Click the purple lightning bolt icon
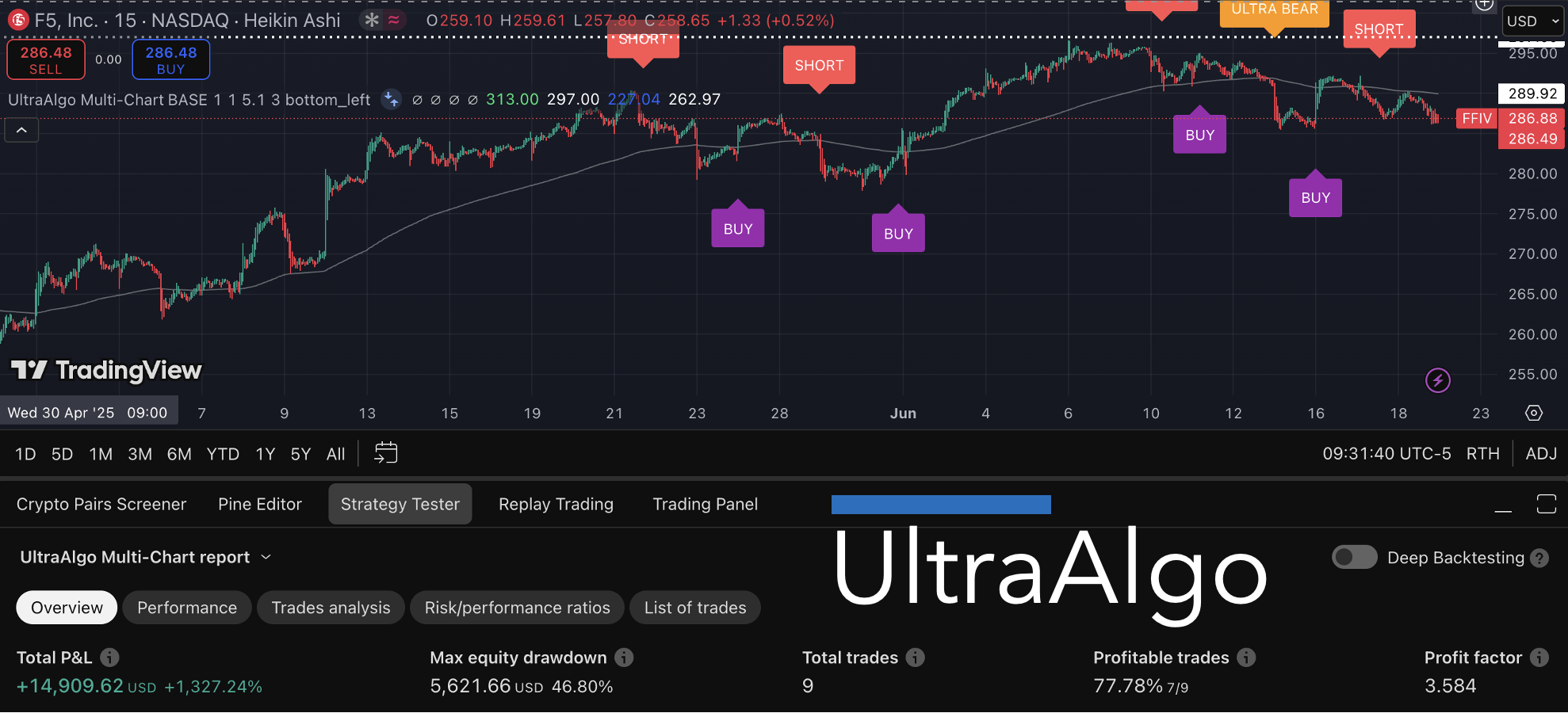Image resolution: width=1568 pixels, height=713 pixels. click(x=1438, y=380)
